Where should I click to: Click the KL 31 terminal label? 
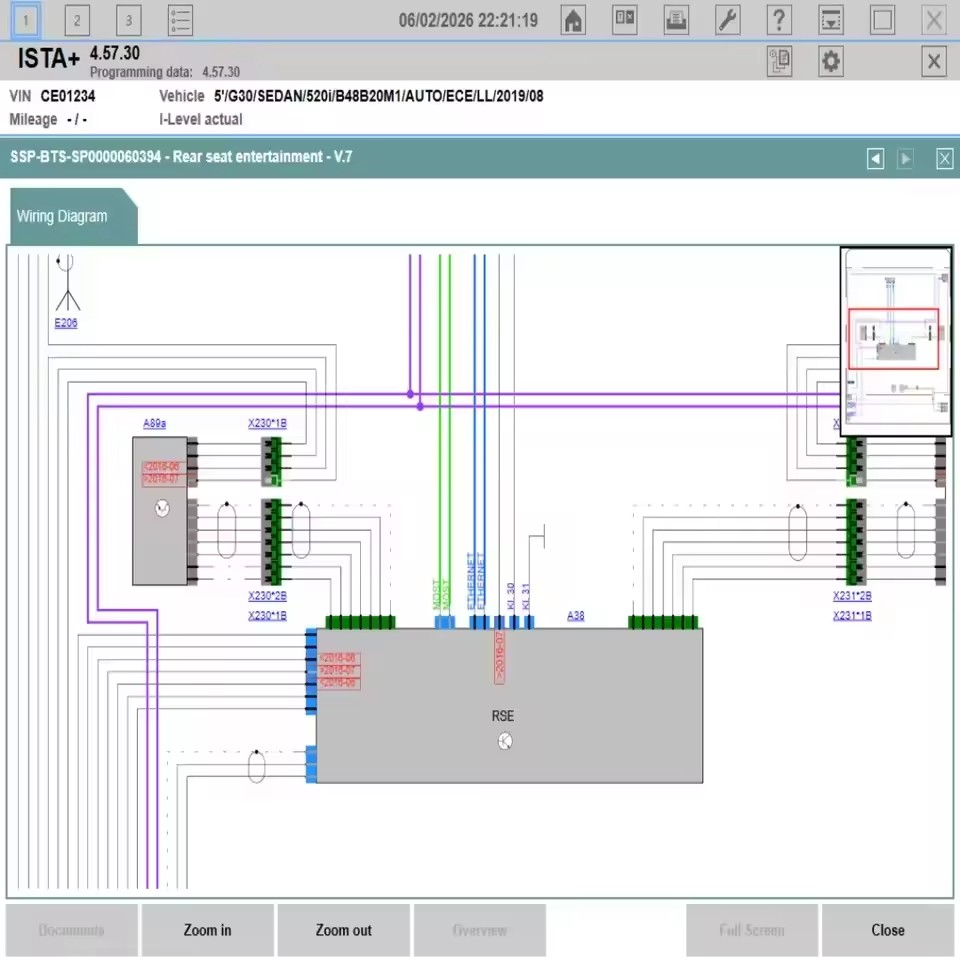(526, 596)
